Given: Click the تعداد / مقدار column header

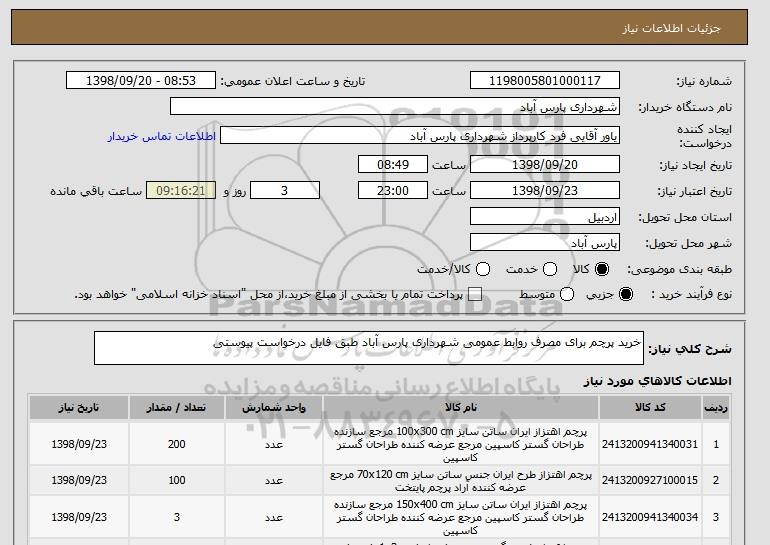Looking at the screenshot, I should tap(177, 408).
